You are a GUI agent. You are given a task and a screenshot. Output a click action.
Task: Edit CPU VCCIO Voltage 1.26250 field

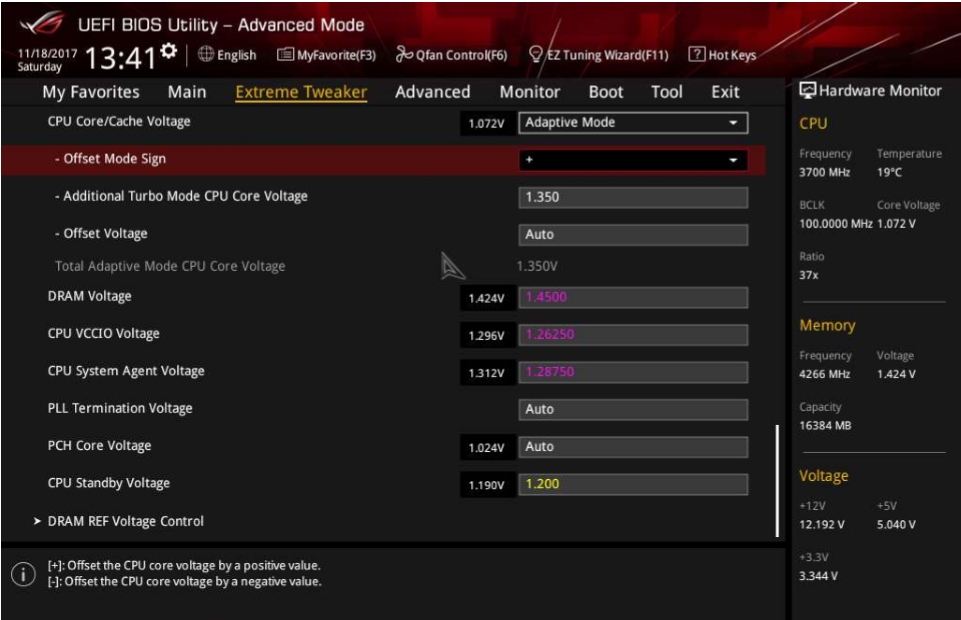[633, 335]
